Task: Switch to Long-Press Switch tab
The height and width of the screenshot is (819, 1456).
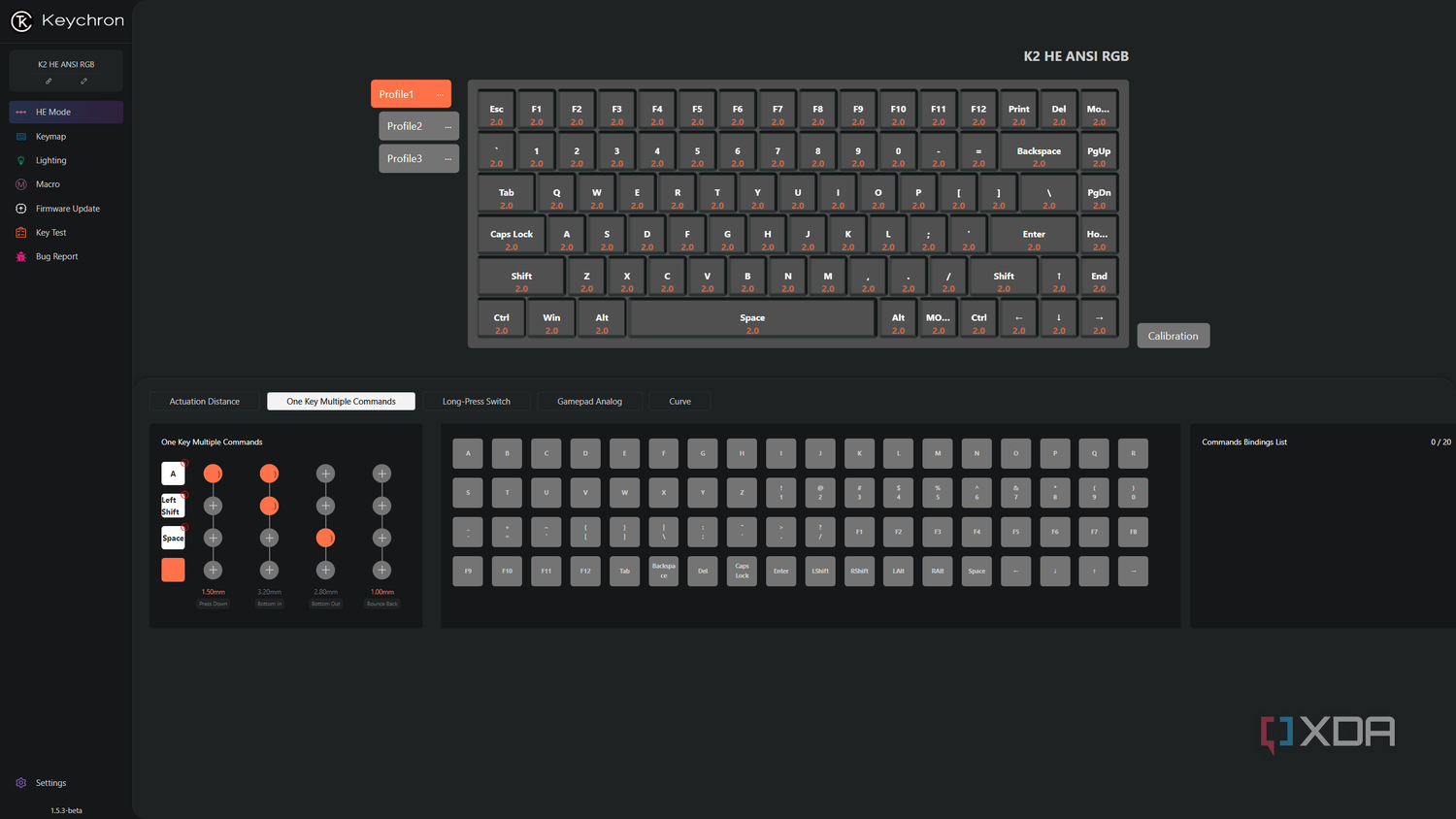Action: pyautogui.click(x=477, y=401)
